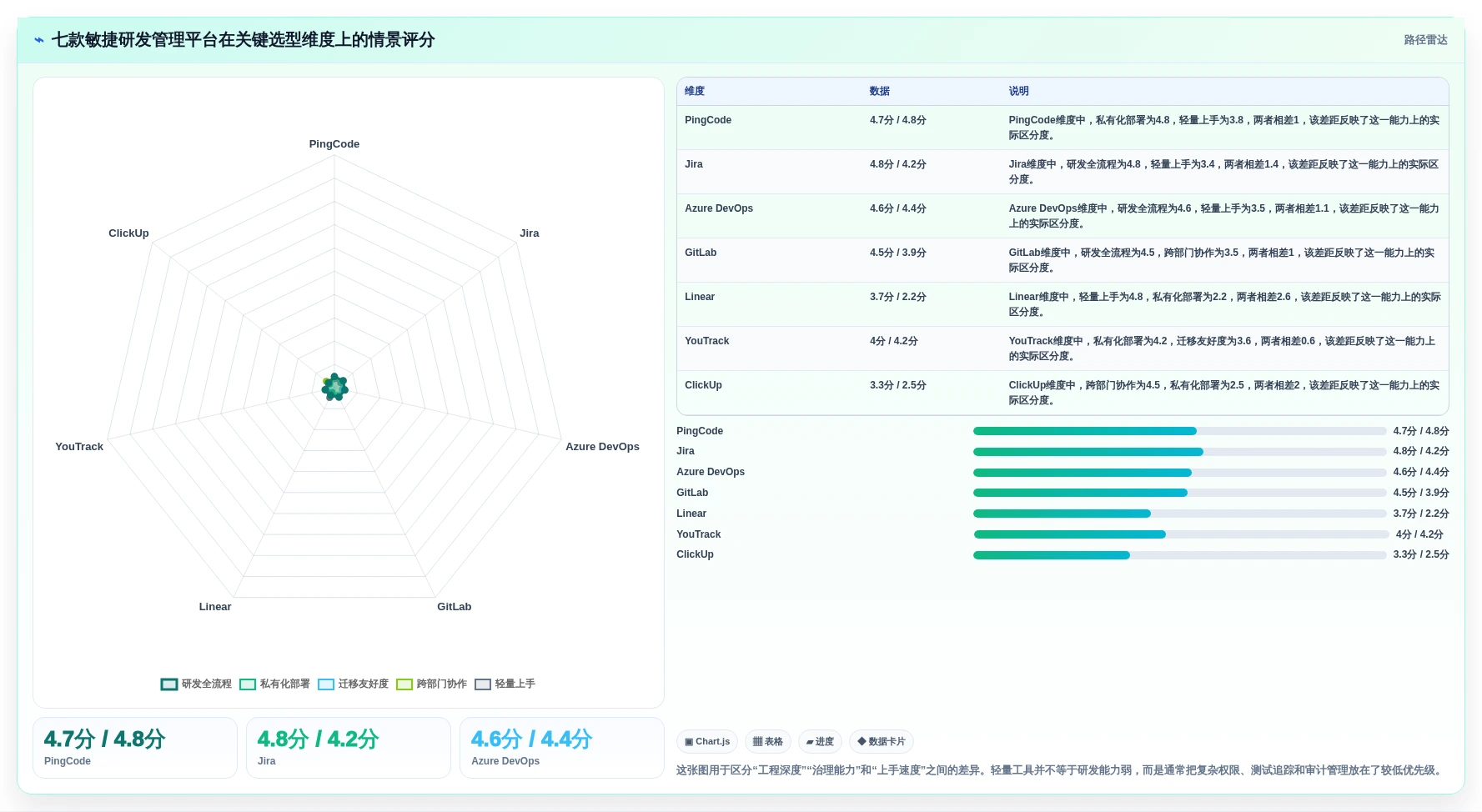
Task: Click the 说明 column header
Action: [1019, 91]
